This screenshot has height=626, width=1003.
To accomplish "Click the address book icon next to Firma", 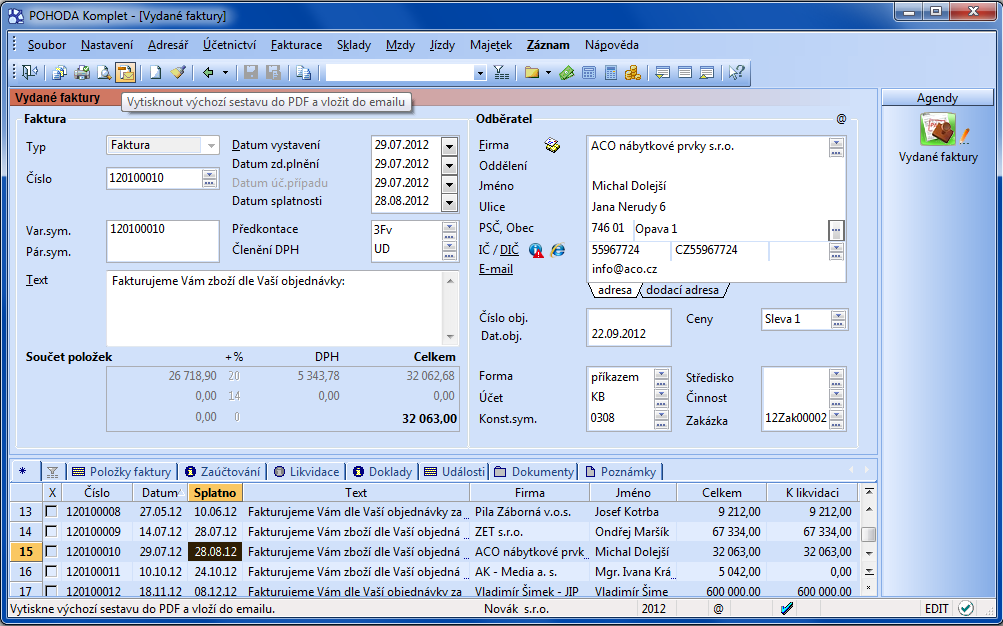I will (x=552, y=145).
